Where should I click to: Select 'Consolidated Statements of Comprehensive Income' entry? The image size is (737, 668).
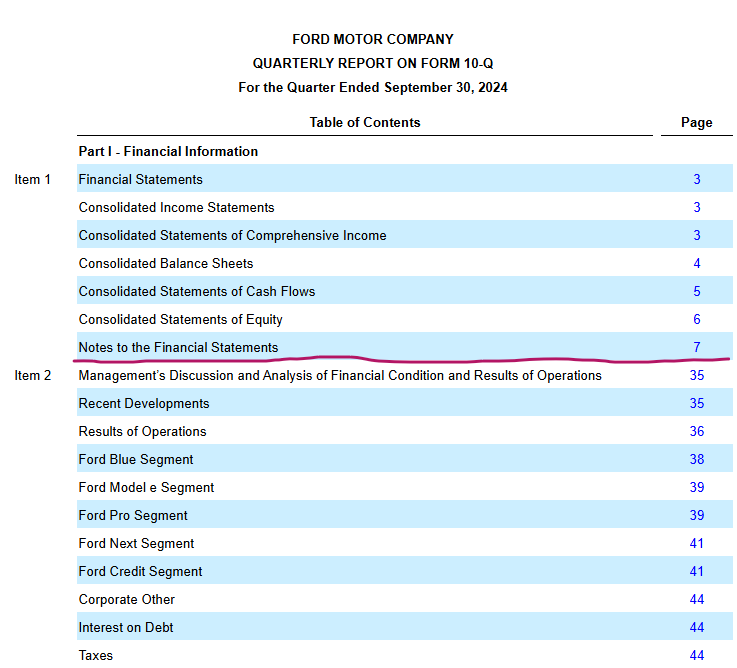tap(232, 235)
